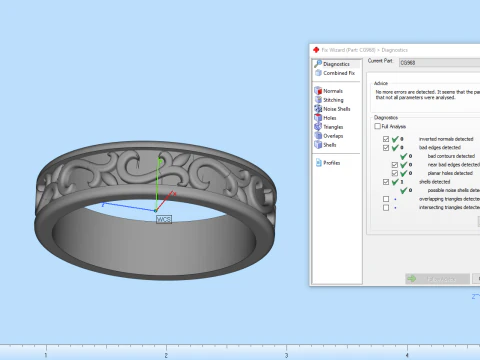480x360 pixels.
Task: Uncheck the shells detected checkbox
Action: point(386,182)
